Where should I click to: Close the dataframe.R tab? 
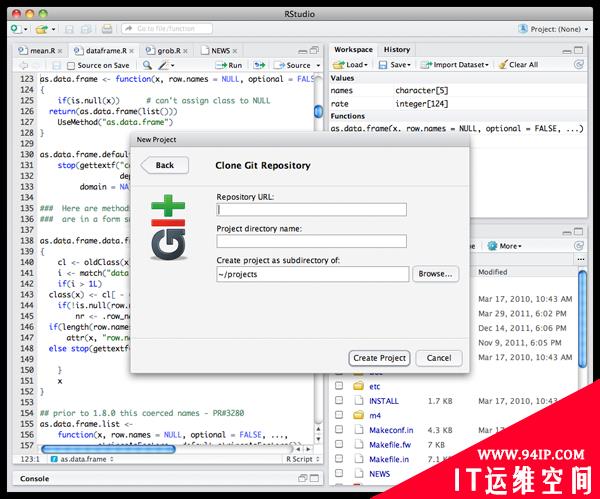132,51
